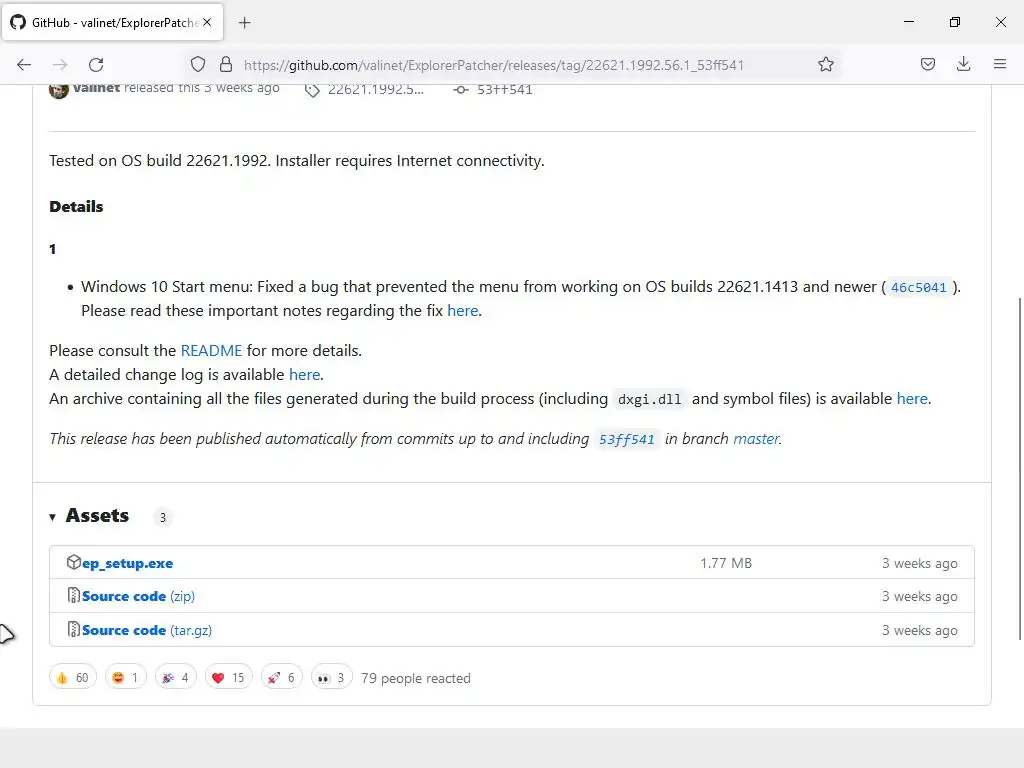Close the GitHub ExplorerPatcher tab
The width and height of the screenshot is (1024, 768).
(207, 22)
